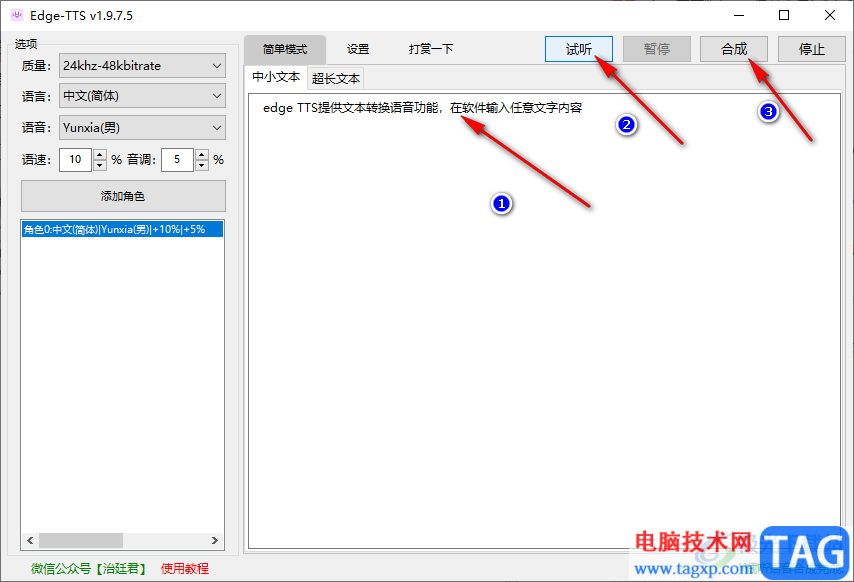Increase 音调 pitch with up arrow
This screenshot has width=854, height=582.
[x=202, y=154]
